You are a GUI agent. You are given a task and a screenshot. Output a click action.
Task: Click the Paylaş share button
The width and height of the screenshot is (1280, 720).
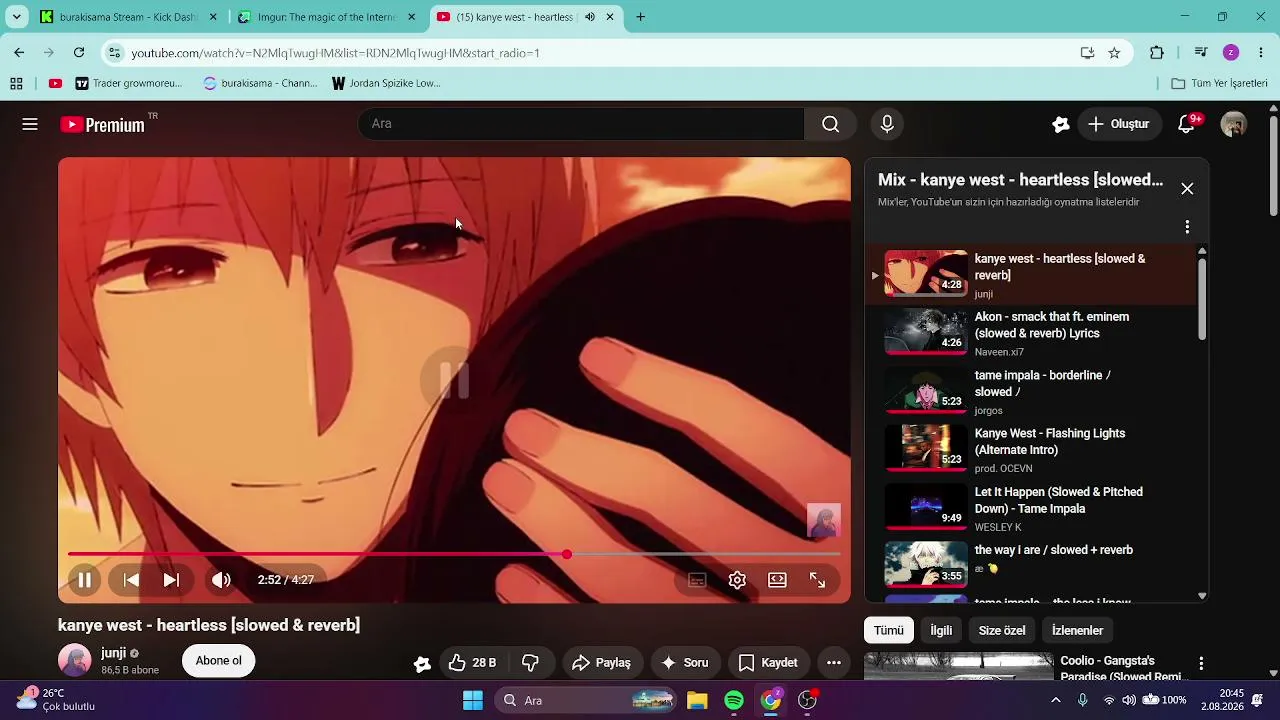pyautogui.click(x=601, y=663)
